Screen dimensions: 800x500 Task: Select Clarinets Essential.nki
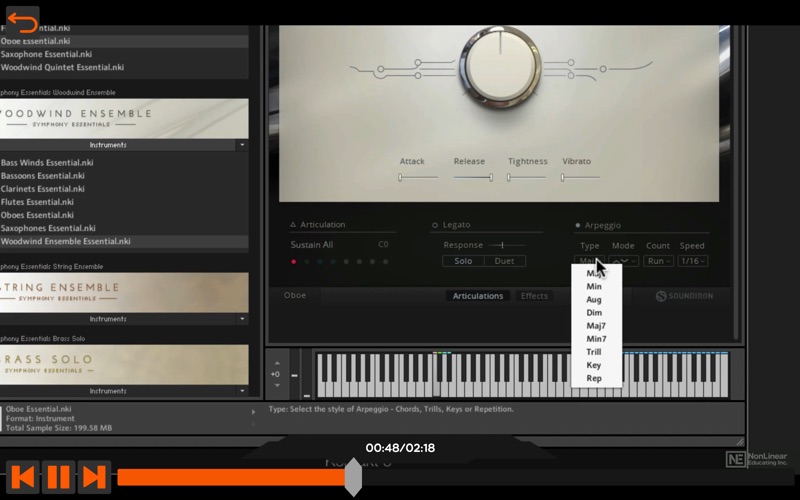coord(124,189)
